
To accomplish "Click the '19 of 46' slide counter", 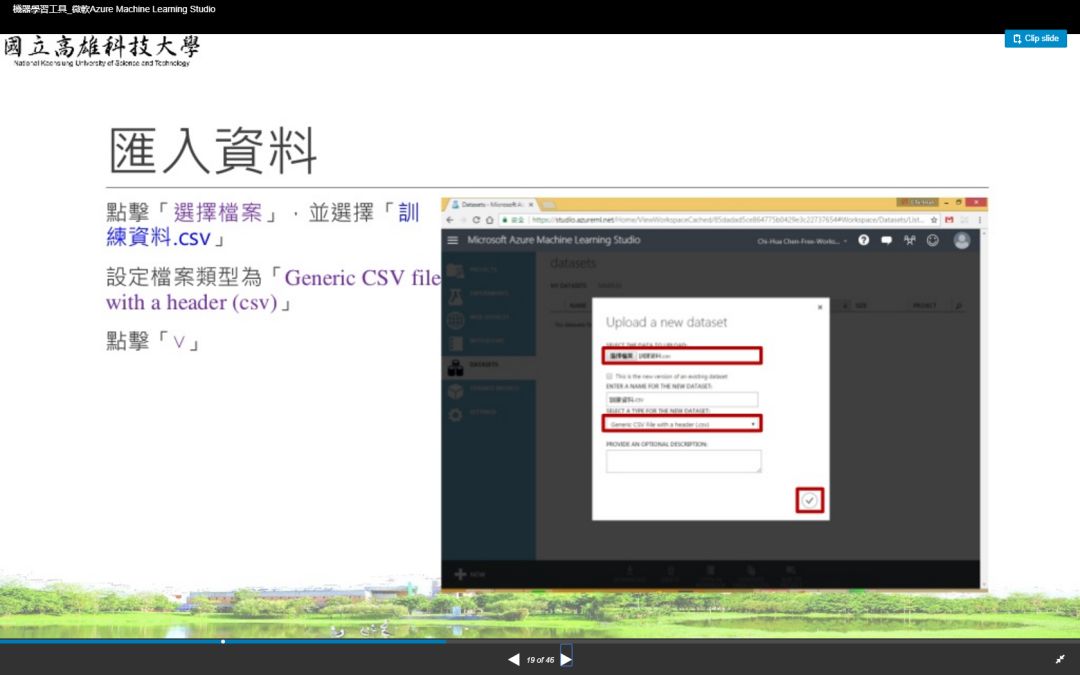I will click(540, 660).
